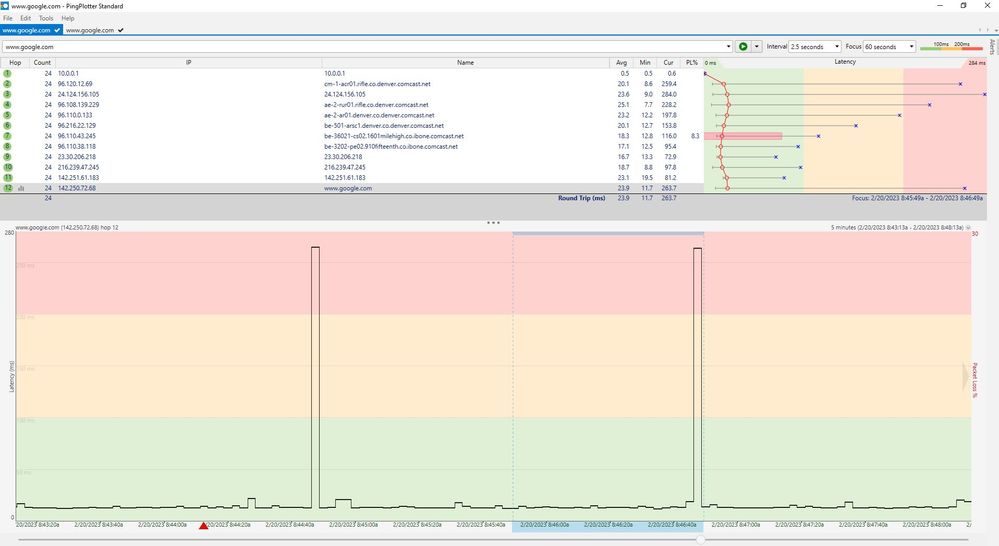Open the Help menu
999x546 pixels.
pos(68,18)
